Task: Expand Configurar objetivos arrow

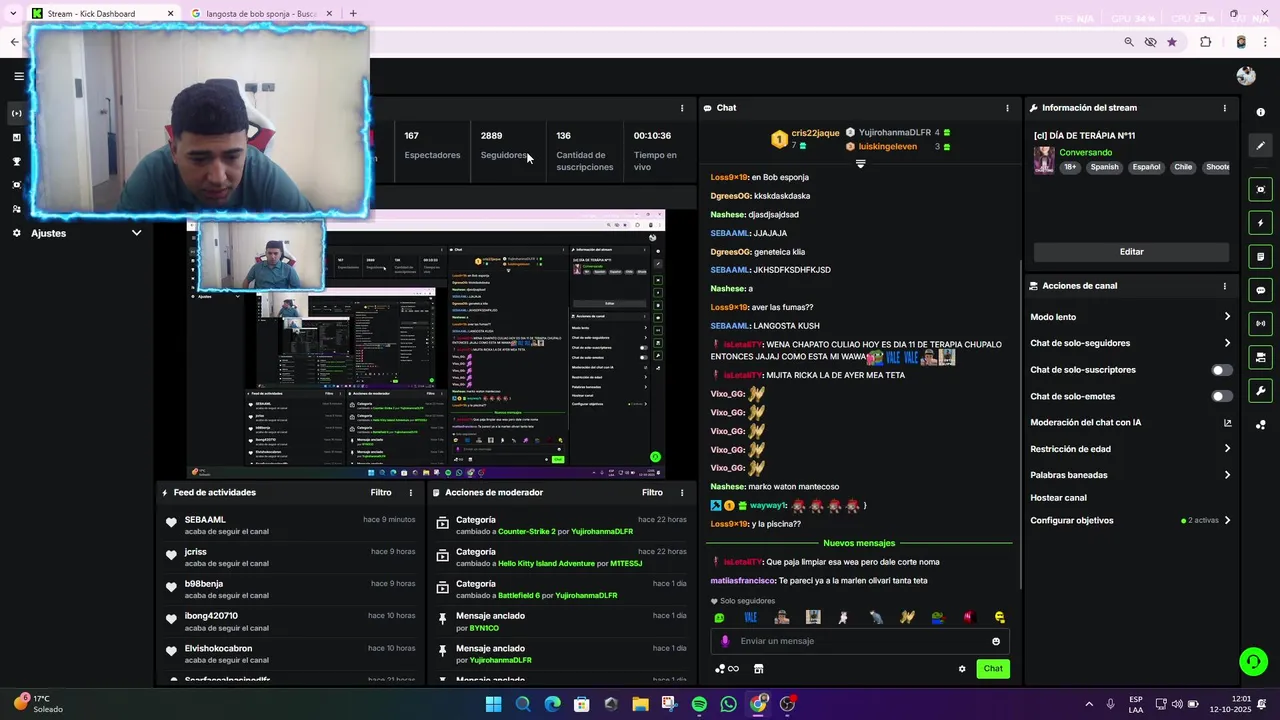Action: (1227, 520)
